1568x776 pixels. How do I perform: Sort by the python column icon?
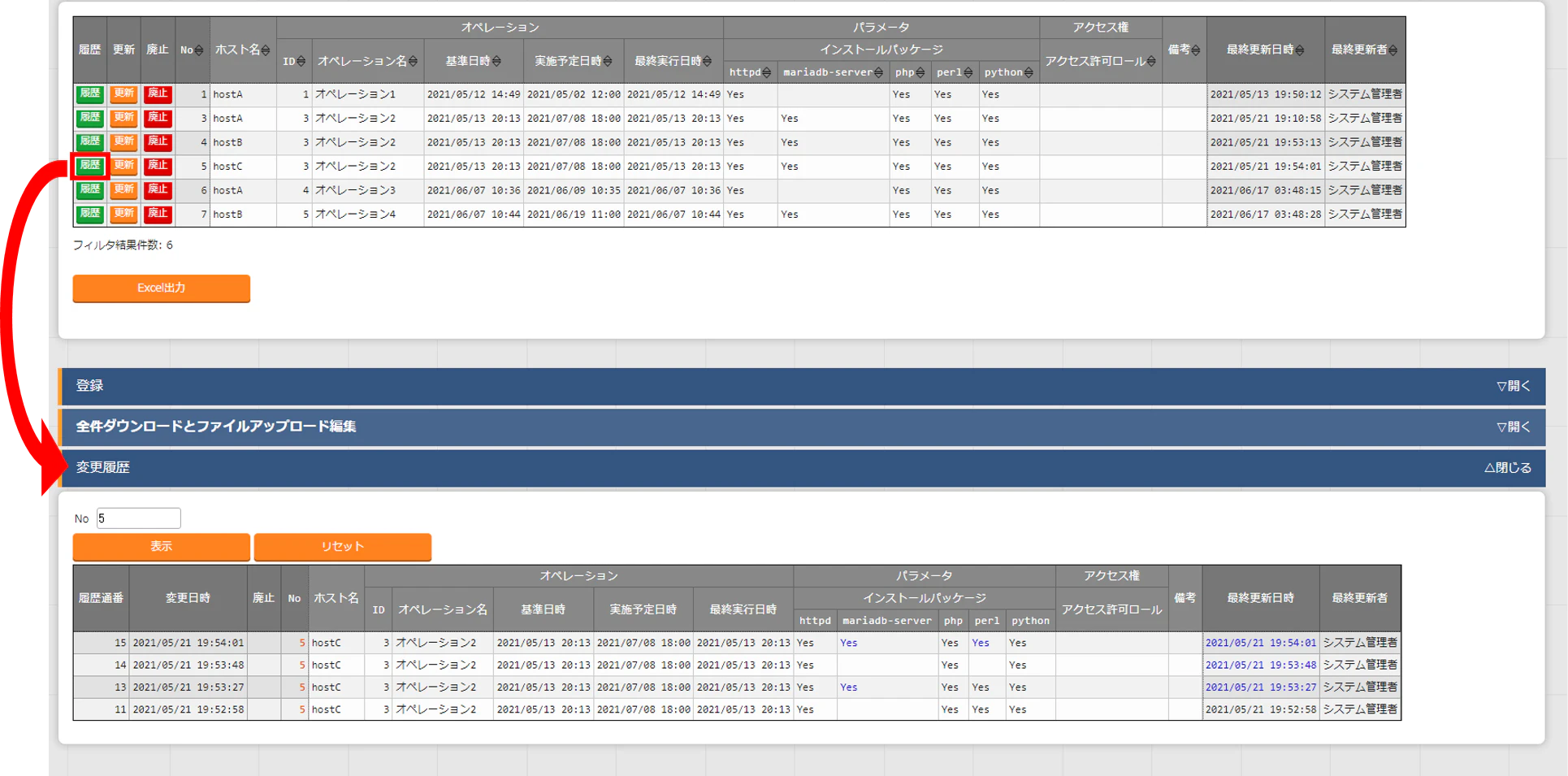click(1029, 73)
